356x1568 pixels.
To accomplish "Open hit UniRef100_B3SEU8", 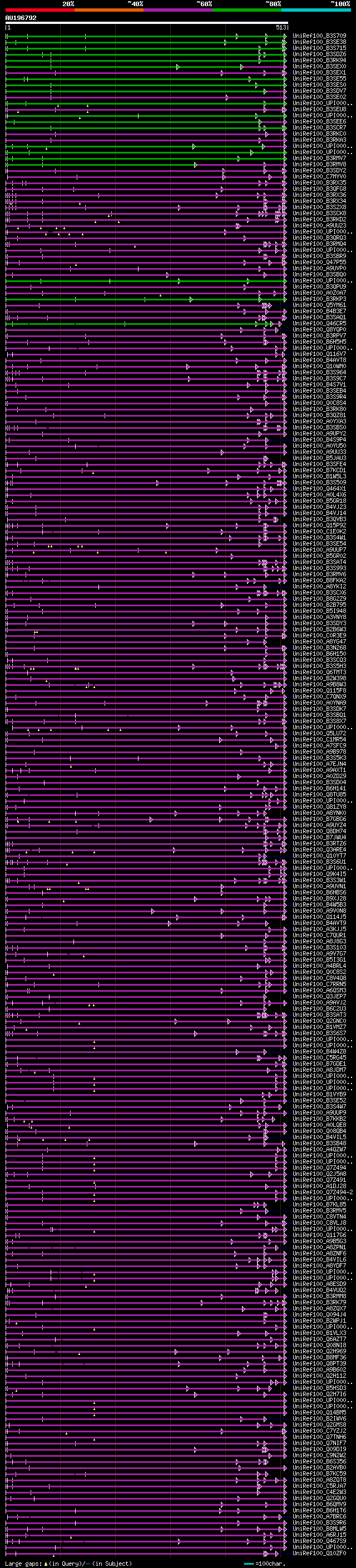I will point(319,110).
